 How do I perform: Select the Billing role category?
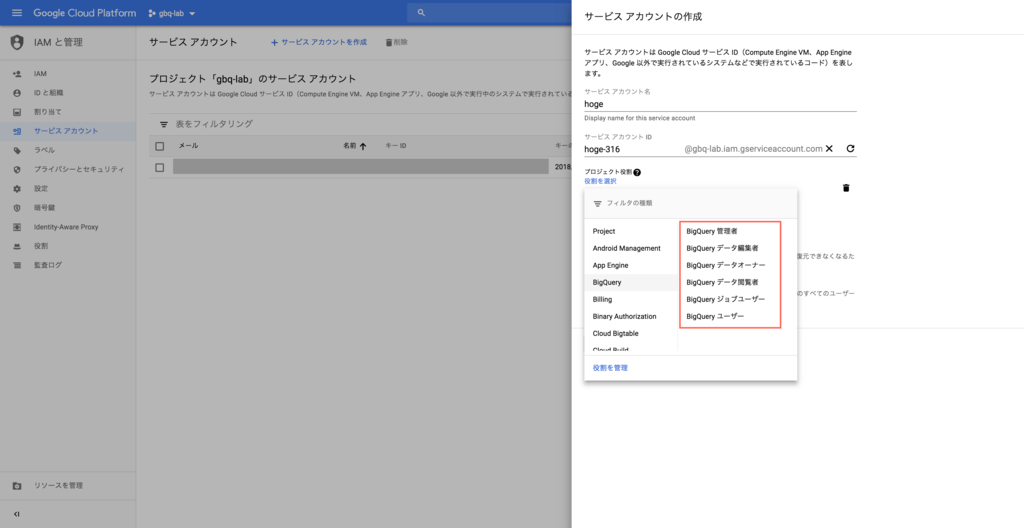[631, 299]
